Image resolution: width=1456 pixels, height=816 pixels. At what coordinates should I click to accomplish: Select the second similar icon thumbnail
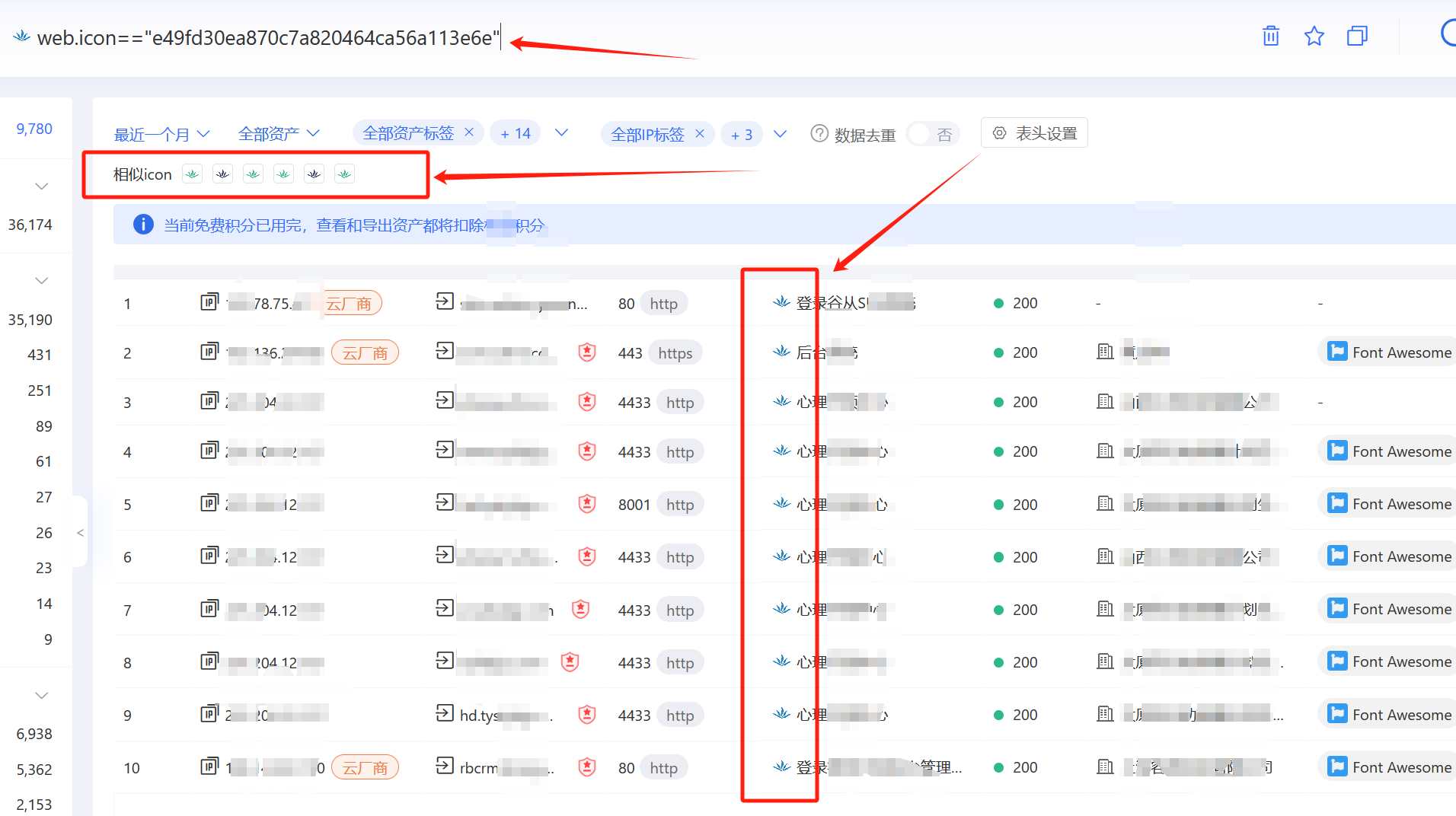pyautogui.click(x=222, y=174)
